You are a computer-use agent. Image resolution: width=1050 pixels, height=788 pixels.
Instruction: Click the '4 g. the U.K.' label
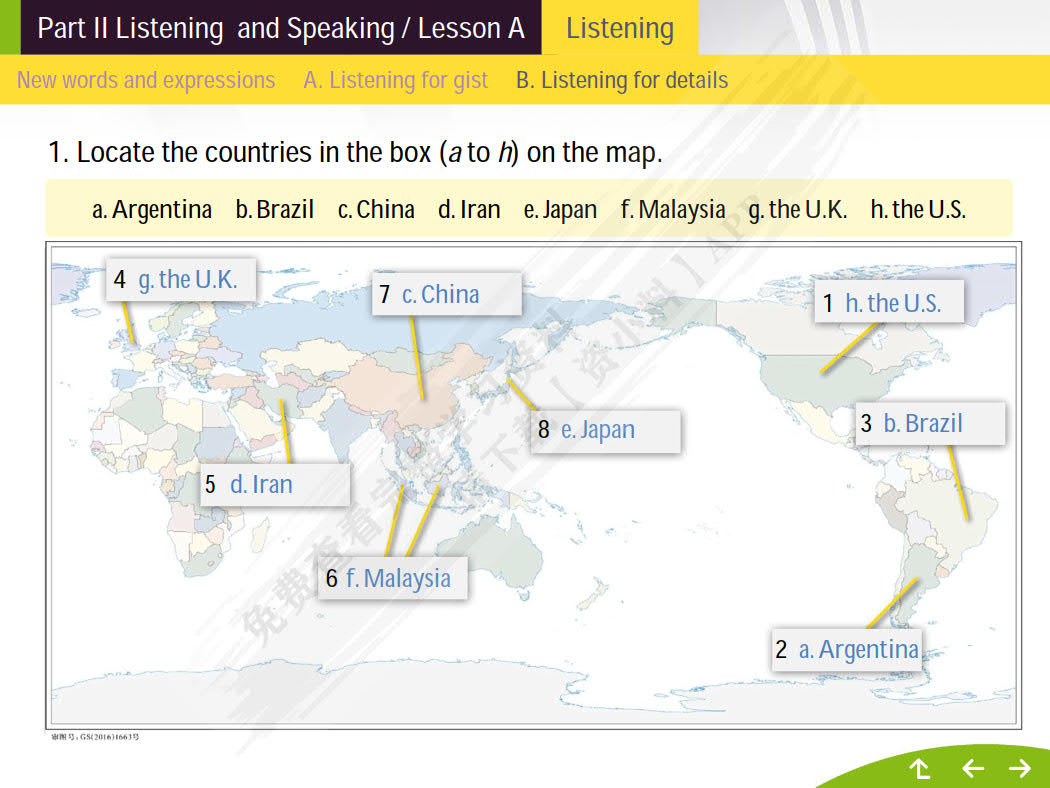click(x=181, y=279)
